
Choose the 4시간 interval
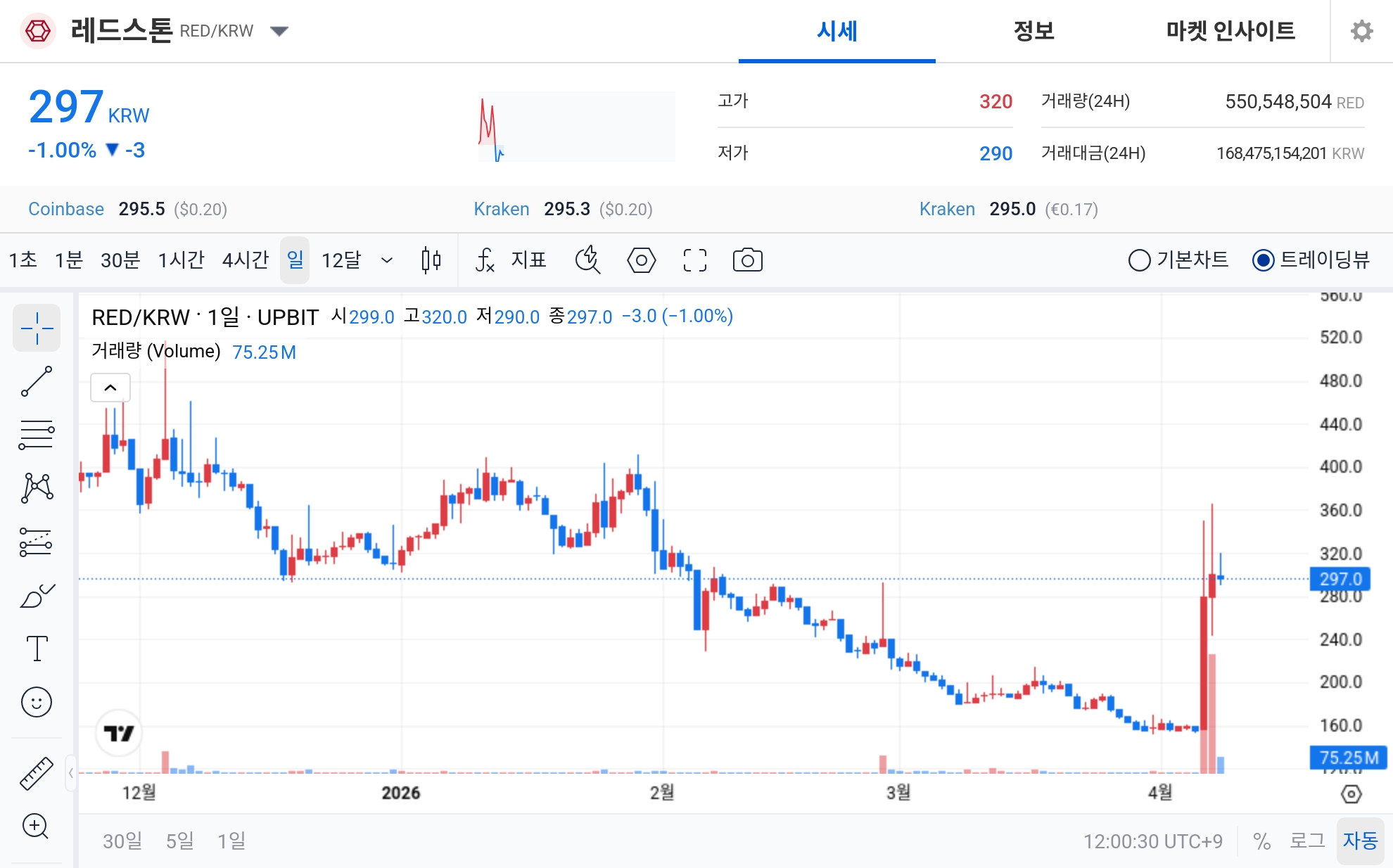coord(245,260)
